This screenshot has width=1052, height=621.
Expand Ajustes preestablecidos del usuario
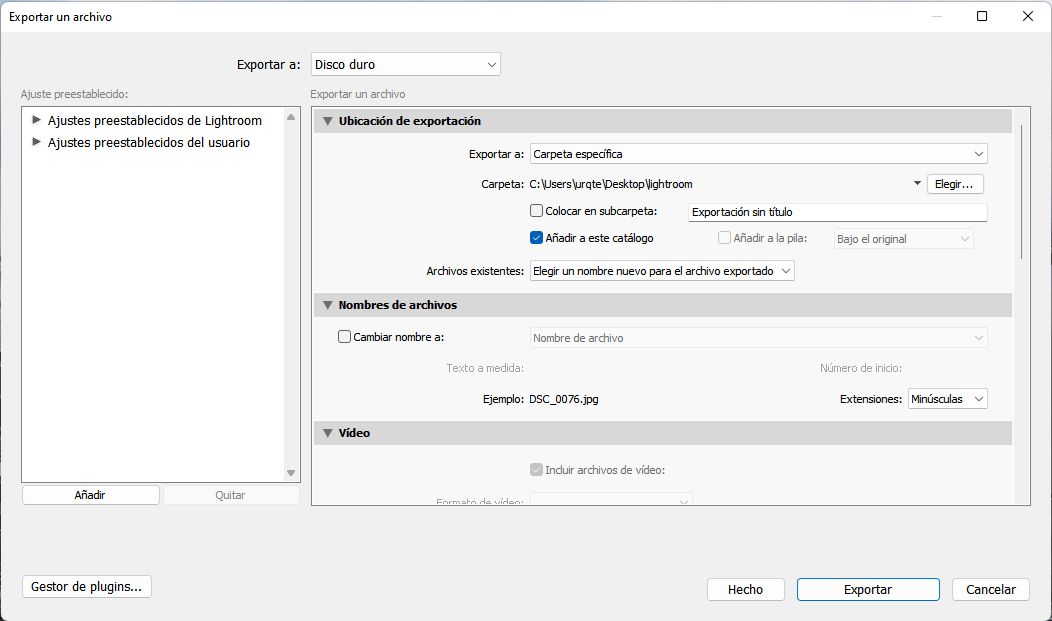37,142
